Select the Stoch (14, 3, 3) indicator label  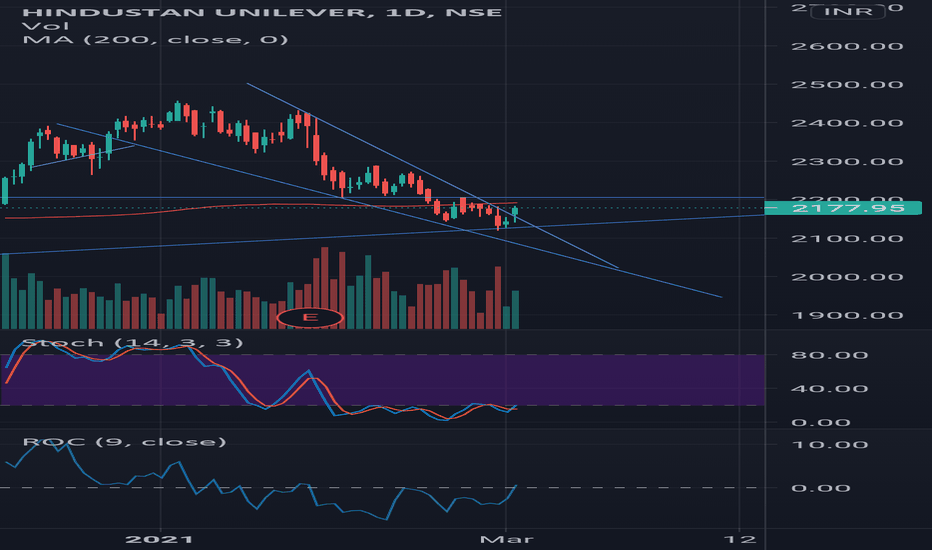[133, 343]
